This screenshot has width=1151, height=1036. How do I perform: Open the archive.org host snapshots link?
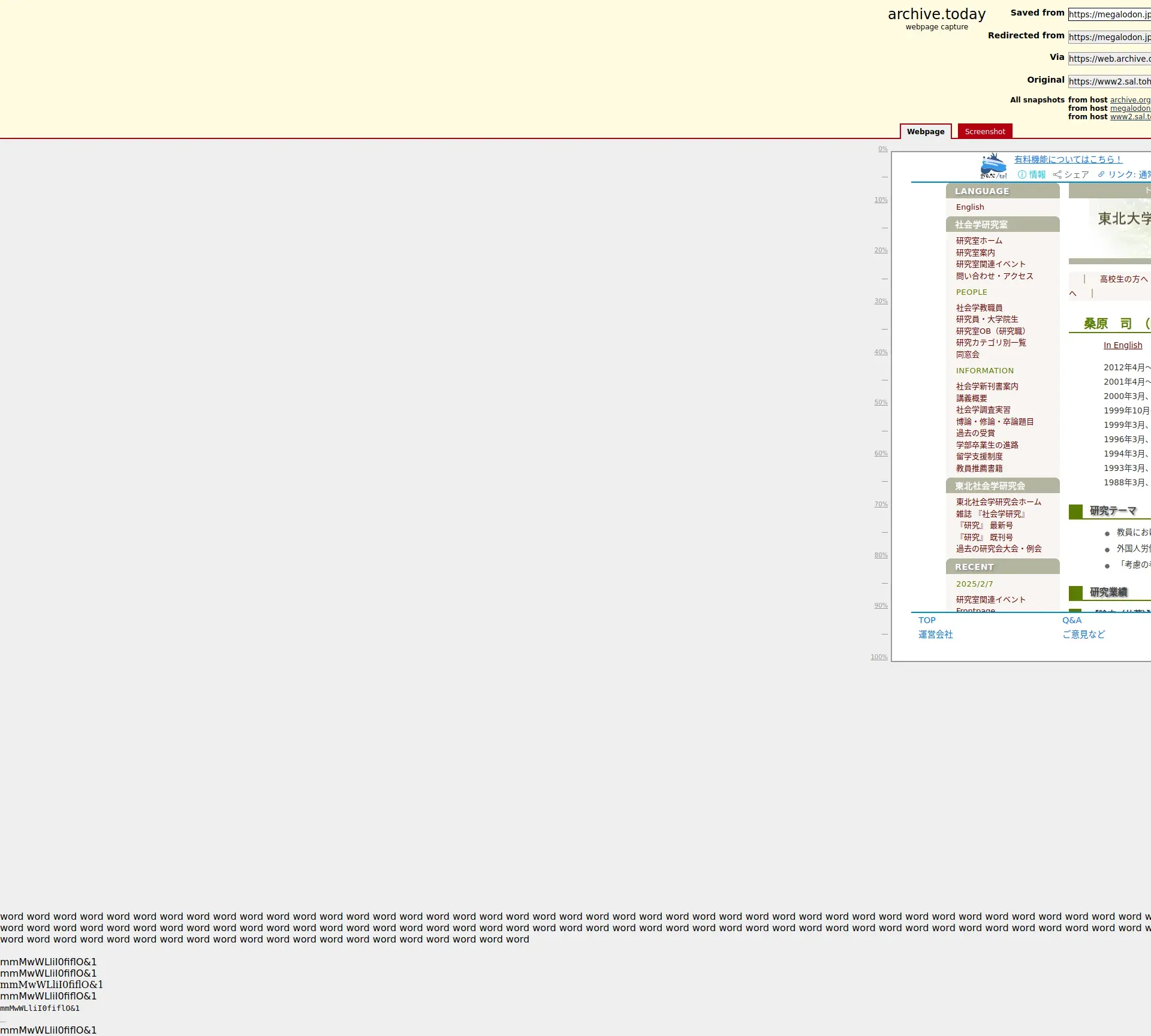(1130, 100)
